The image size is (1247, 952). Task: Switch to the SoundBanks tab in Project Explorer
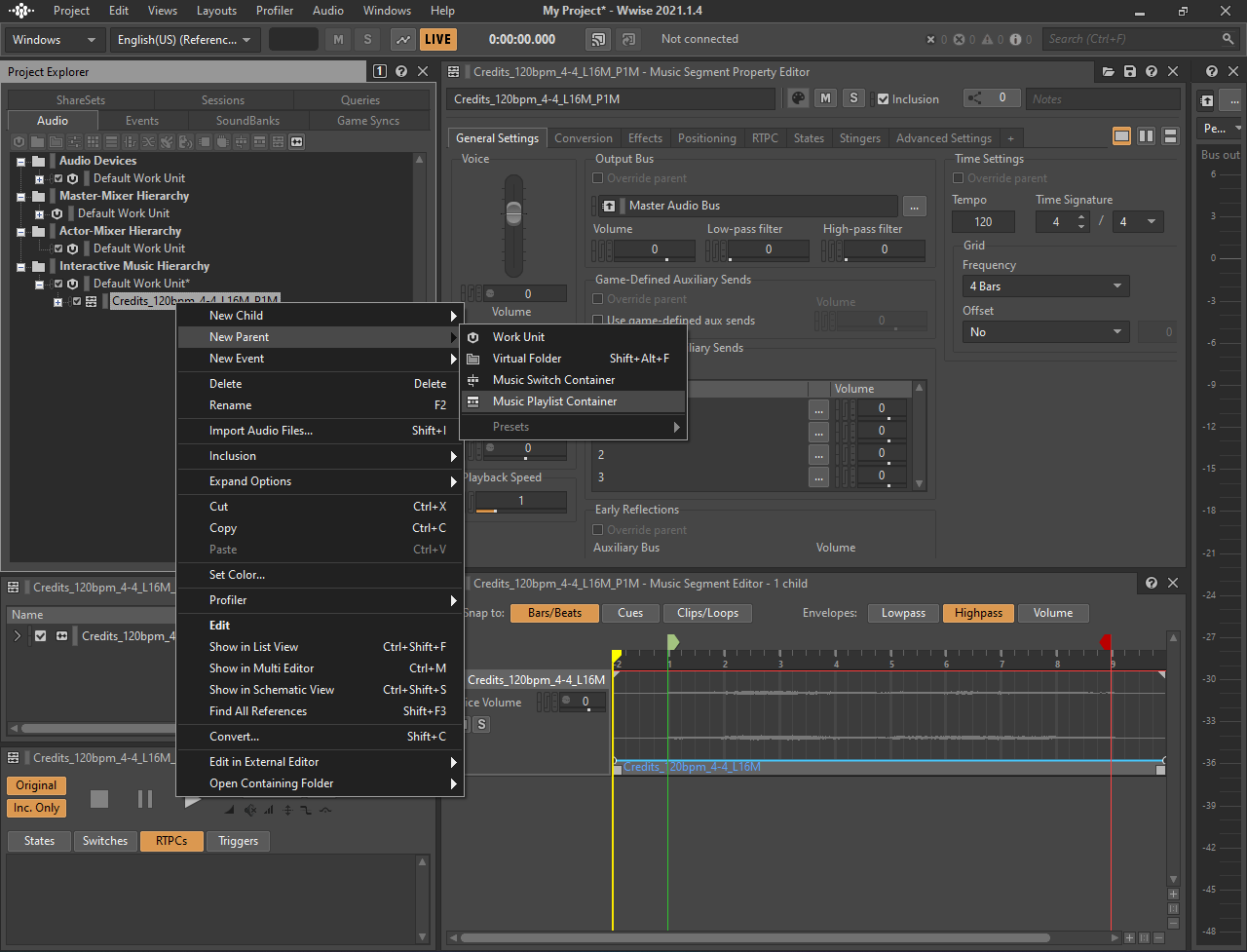[247, 121]
